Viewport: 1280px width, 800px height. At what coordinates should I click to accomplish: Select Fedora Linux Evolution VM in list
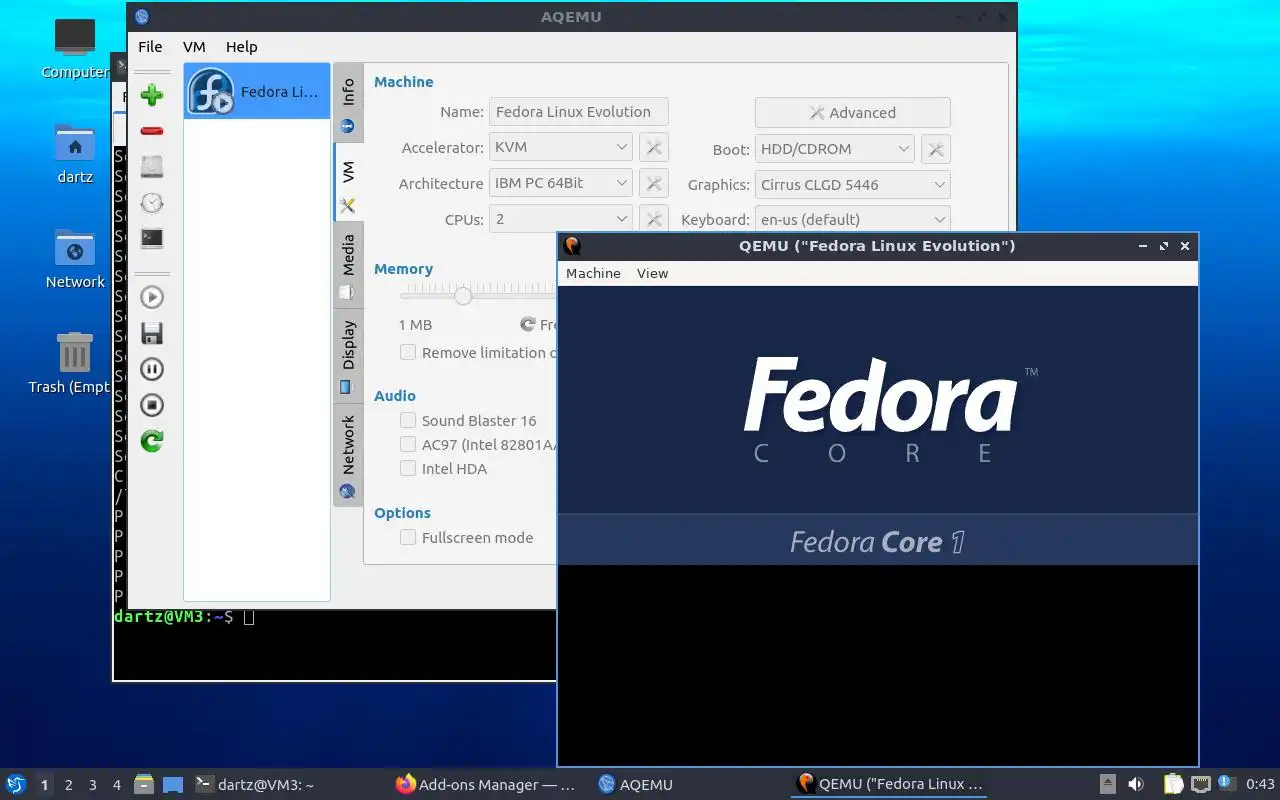tap(257, 91)
